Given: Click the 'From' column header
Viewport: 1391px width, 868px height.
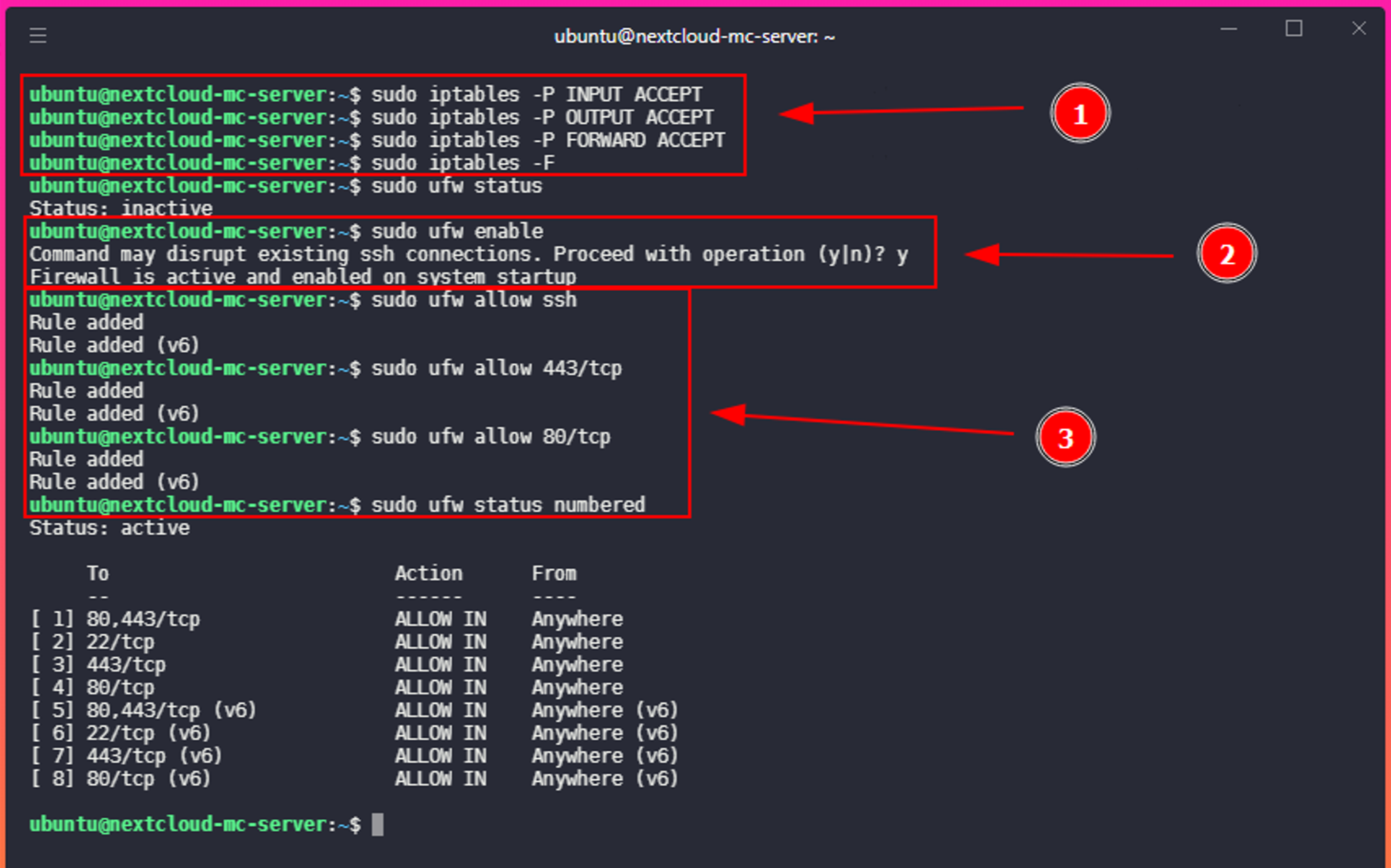Looking at the screenshot, I should point(554,573).
